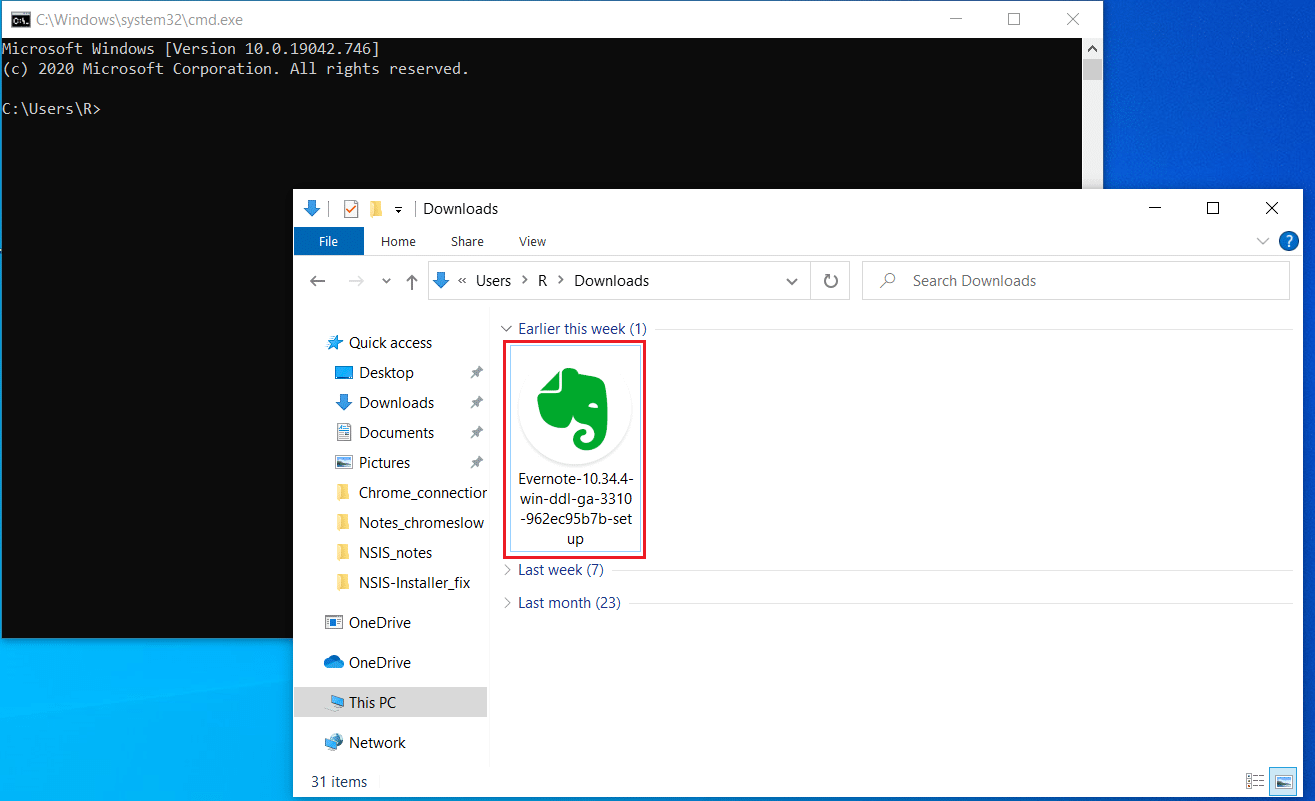The width and height of the screenshot is (1315, 801).
Task: Minimize the Downloads Explorer window
Action: 1154,208
